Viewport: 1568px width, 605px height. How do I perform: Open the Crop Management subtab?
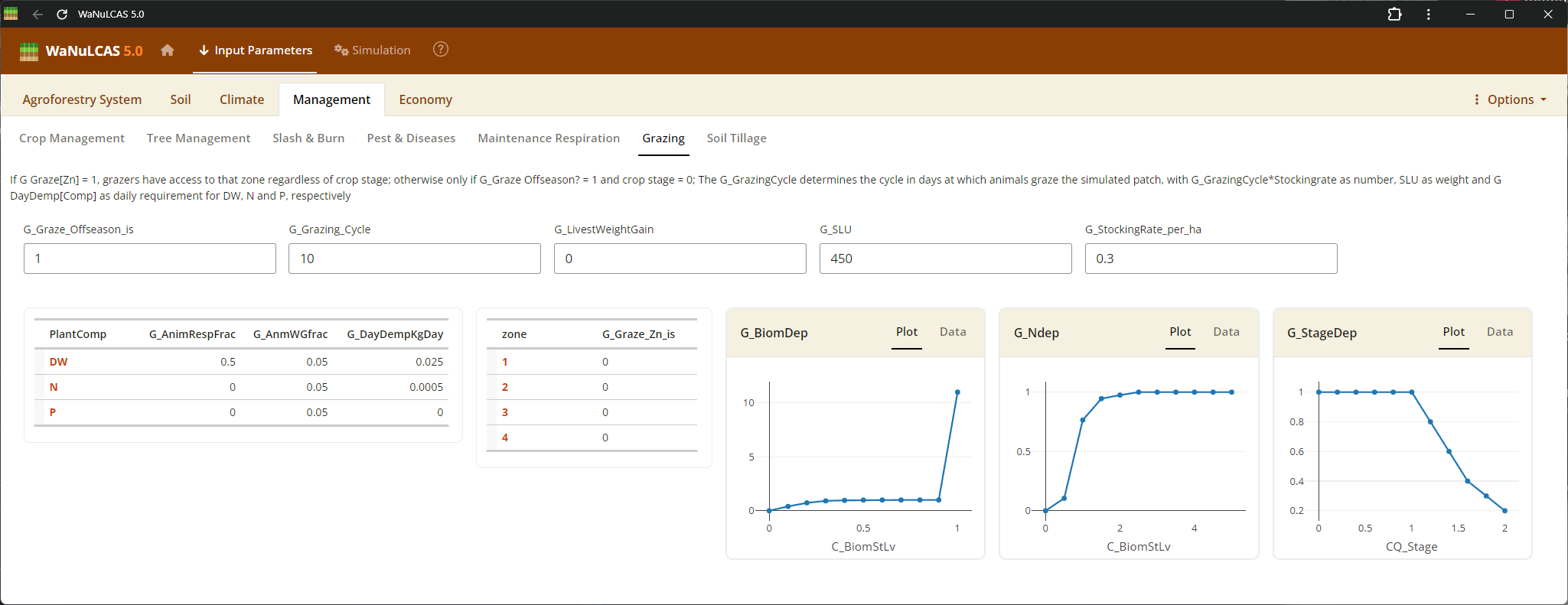pyautogui.click(x=72, y=138)
